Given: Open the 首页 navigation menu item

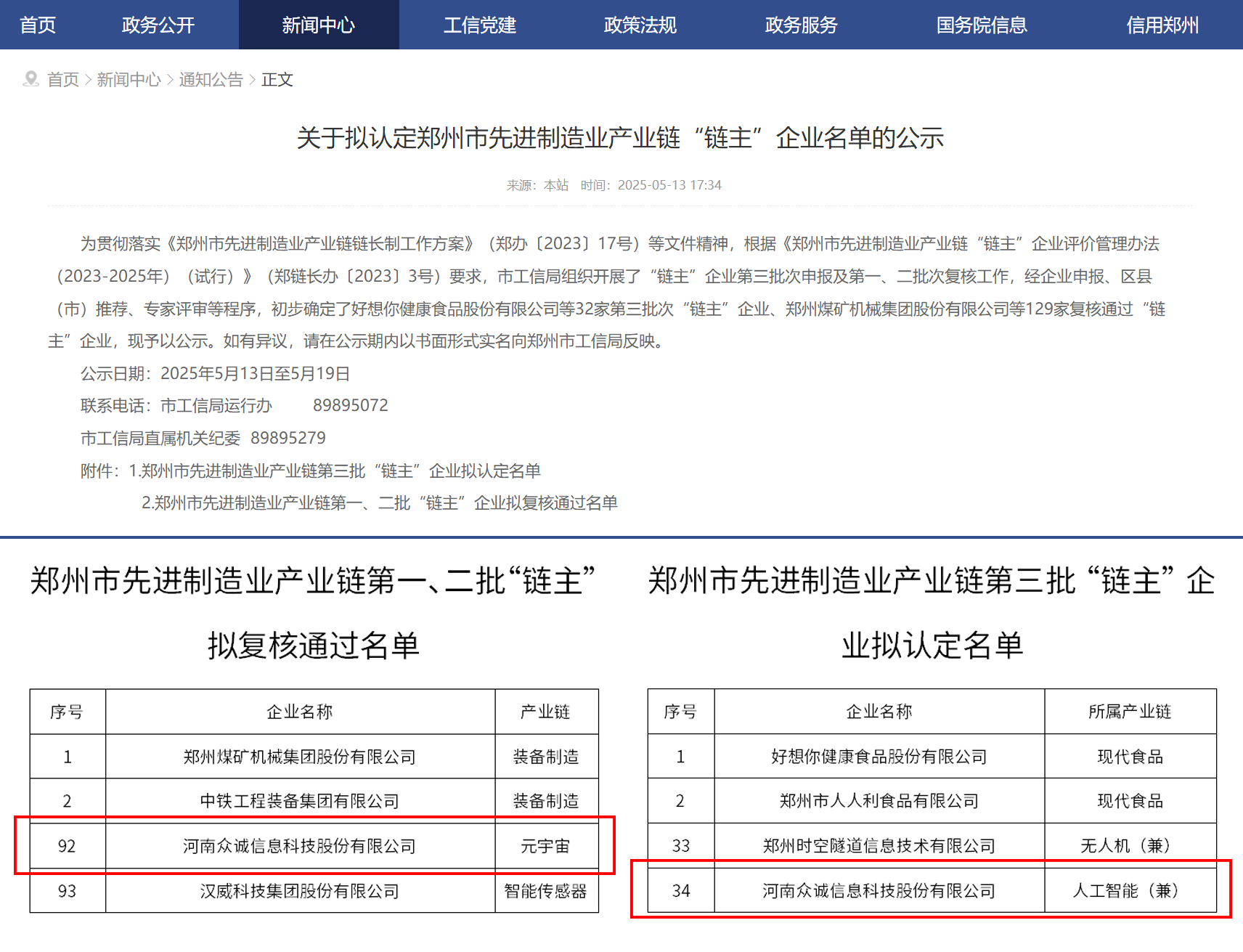Looking at the screenshot, I should click(38, 25).
